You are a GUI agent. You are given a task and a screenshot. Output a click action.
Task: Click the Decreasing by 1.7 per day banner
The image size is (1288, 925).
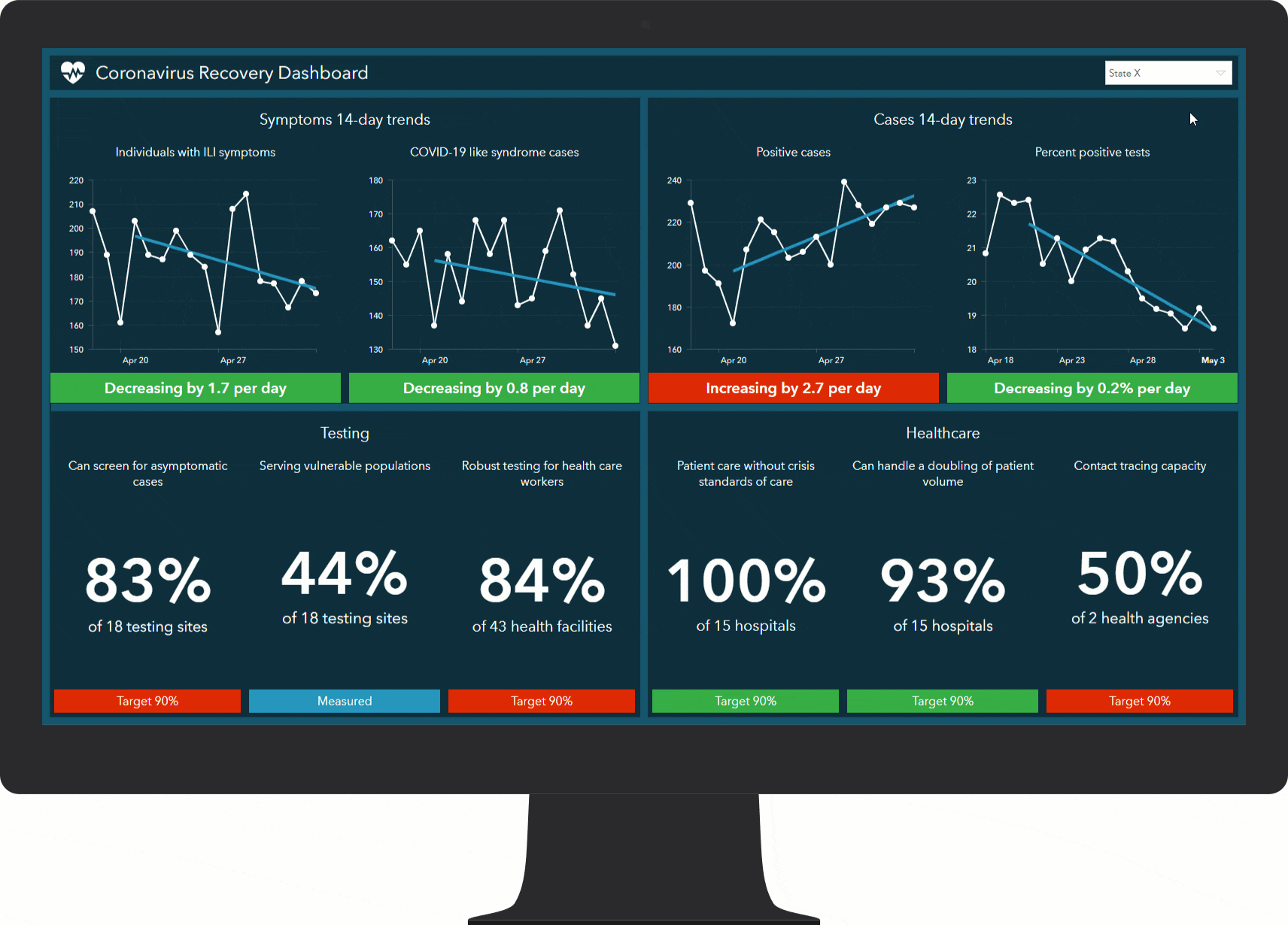(x=195, y=388)
